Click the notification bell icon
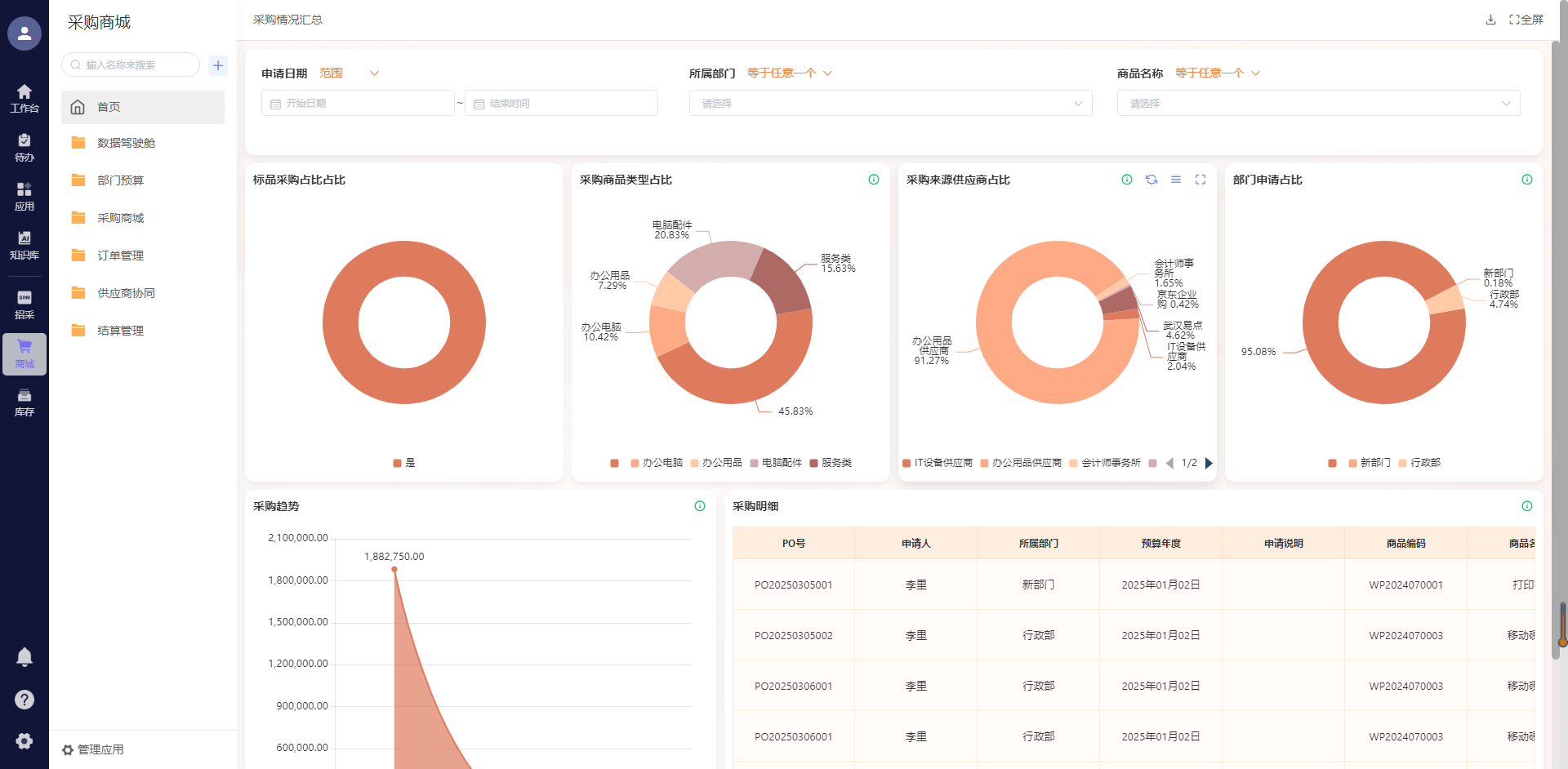Image resolution: width=1568 pixels, height=769 pixels. [x=24, y=657]
